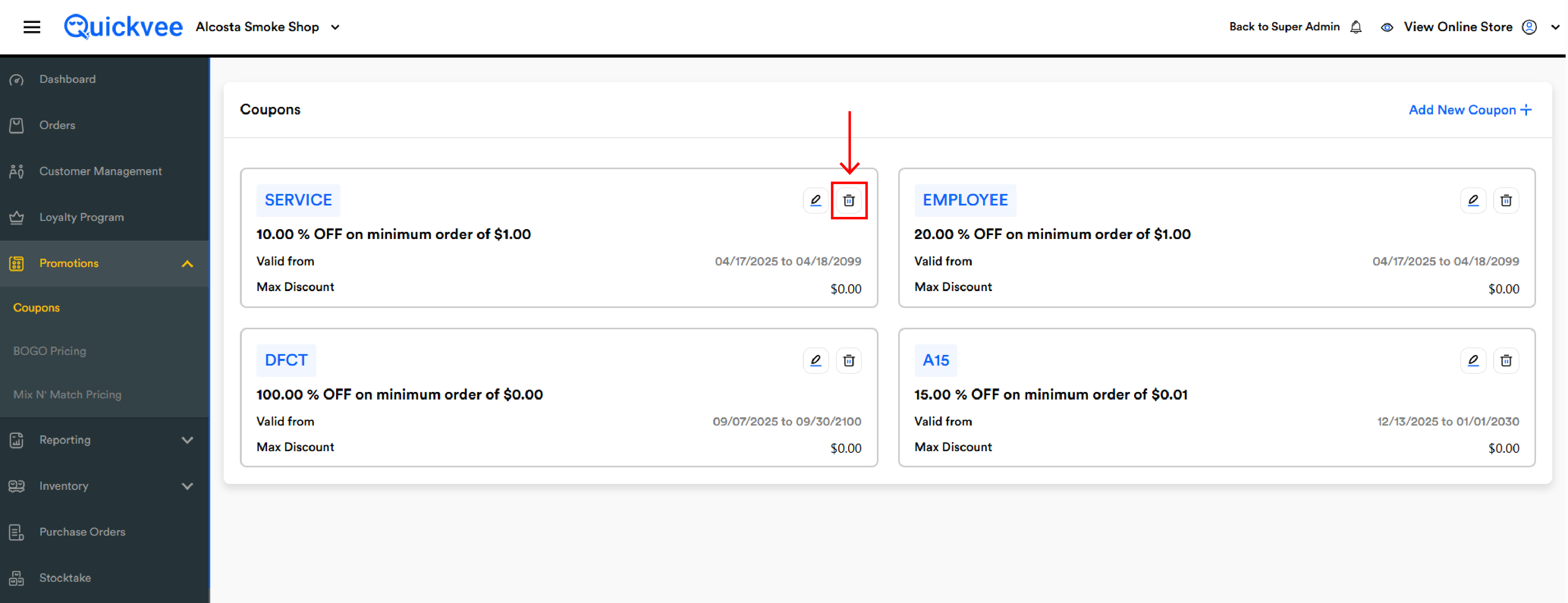This screenshot has height=603, width=1568.
Task: Delete the EMPLOYEE coupon with trash icon
Action: [x=1506, y=200]
